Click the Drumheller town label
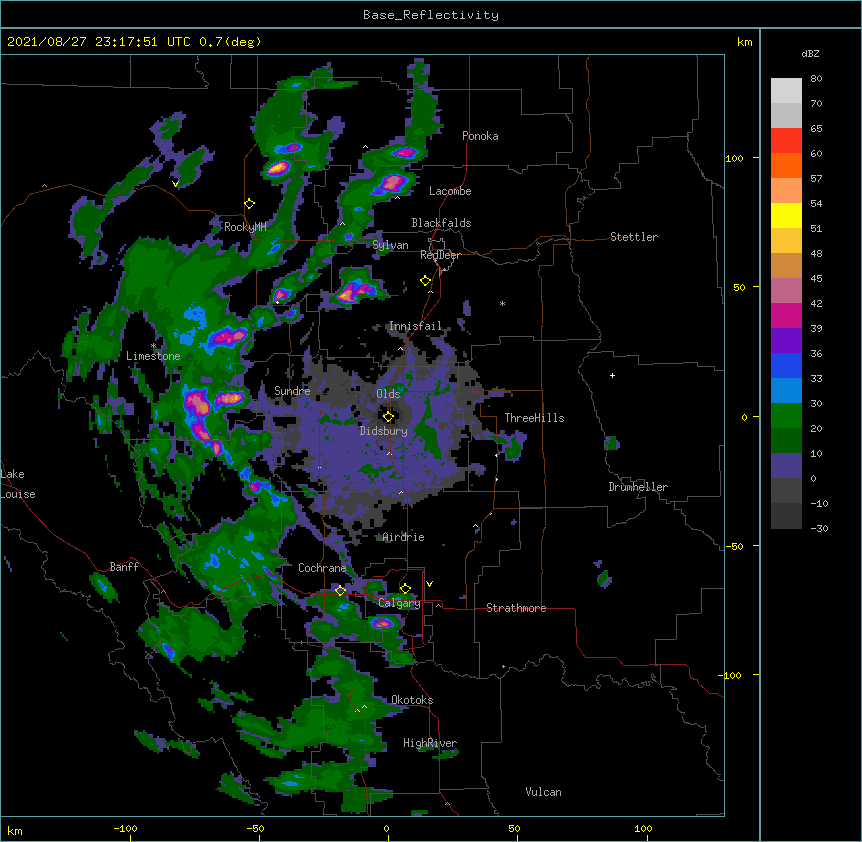 (x=638, y=487)
